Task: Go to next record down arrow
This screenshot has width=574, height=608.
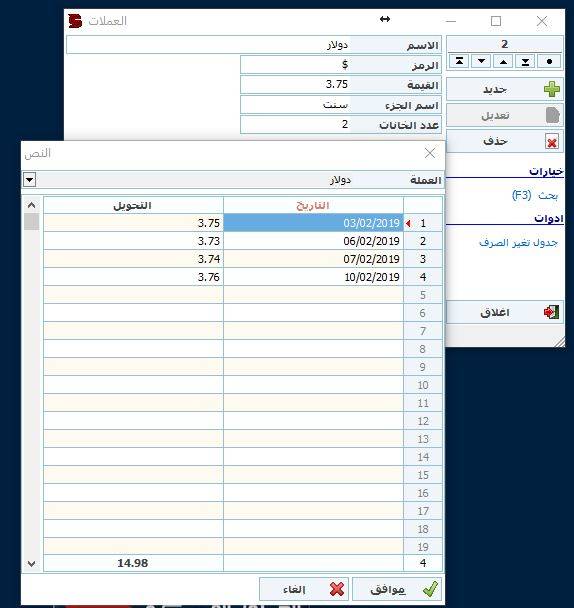Action: [x=481, y=61]
